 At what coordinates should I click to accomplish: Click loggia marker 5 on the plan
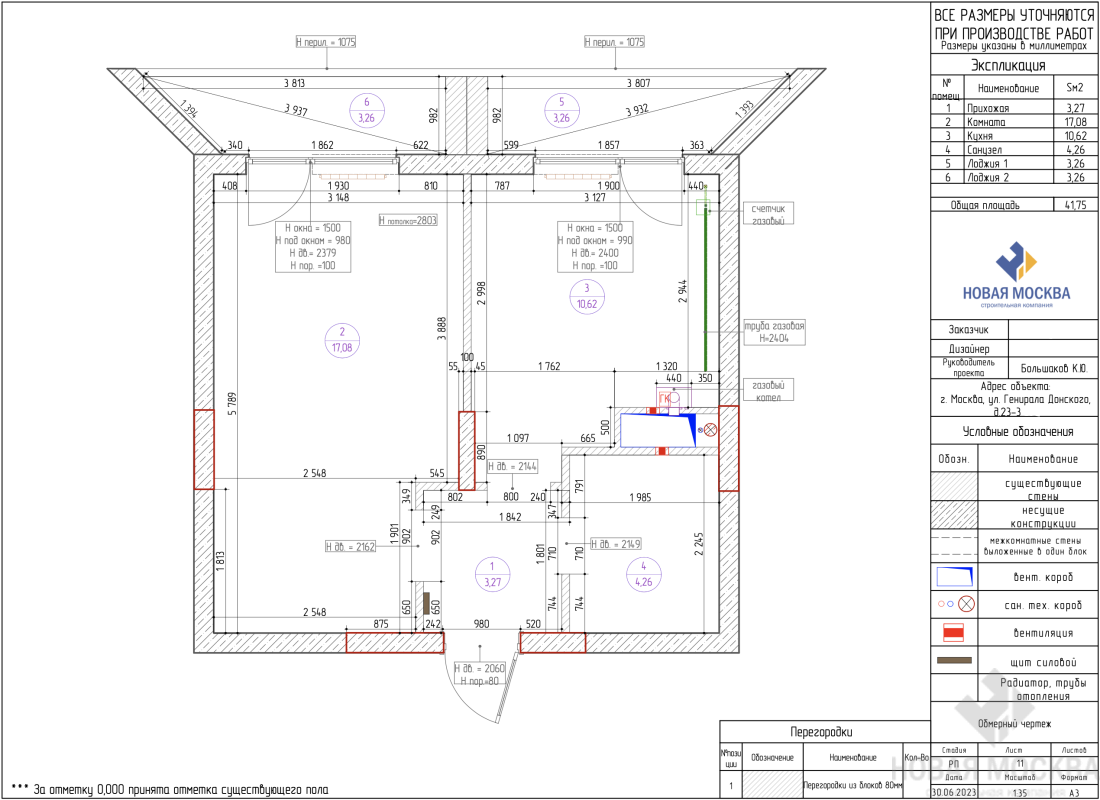click(x=561, y=110)
